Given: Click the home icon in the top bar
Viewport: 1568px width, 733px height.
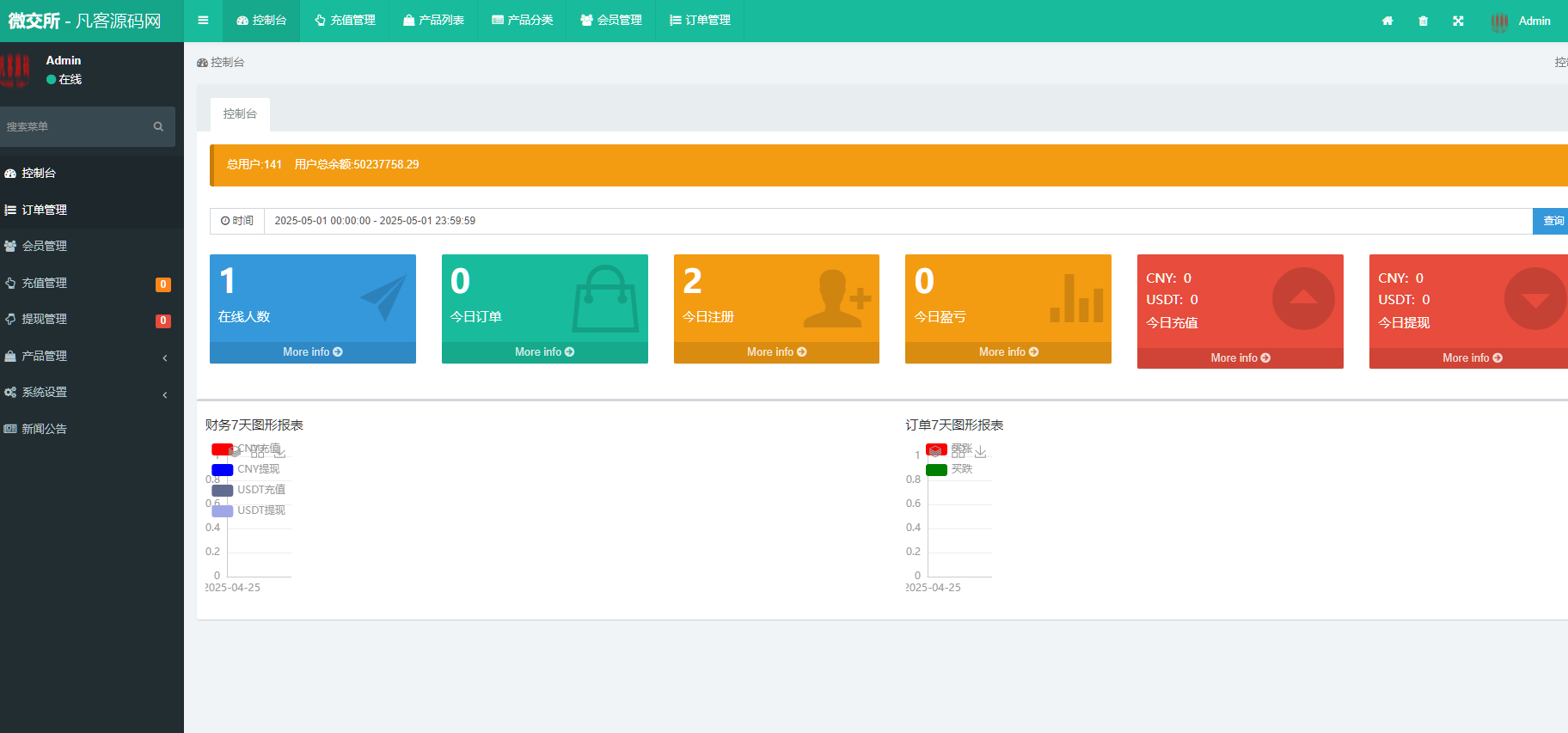Looking at the screenshot, I should [x=1387, y=21].
